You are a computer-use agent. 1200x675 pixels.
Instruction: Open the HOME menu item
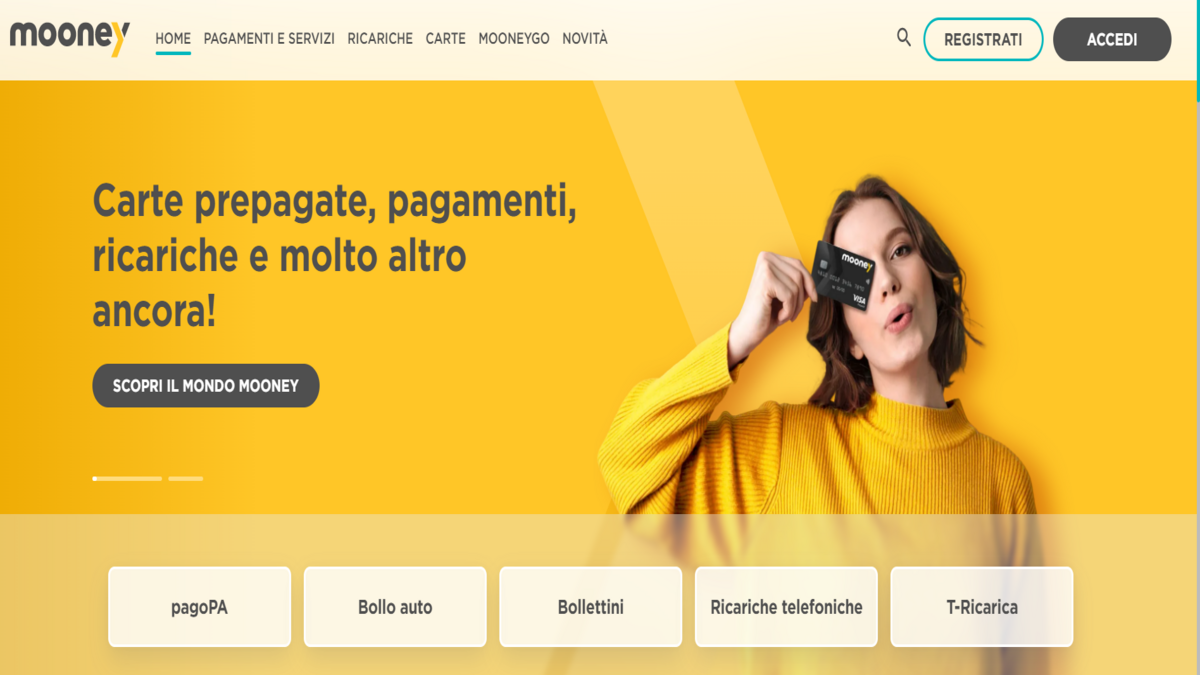[173, 39]
